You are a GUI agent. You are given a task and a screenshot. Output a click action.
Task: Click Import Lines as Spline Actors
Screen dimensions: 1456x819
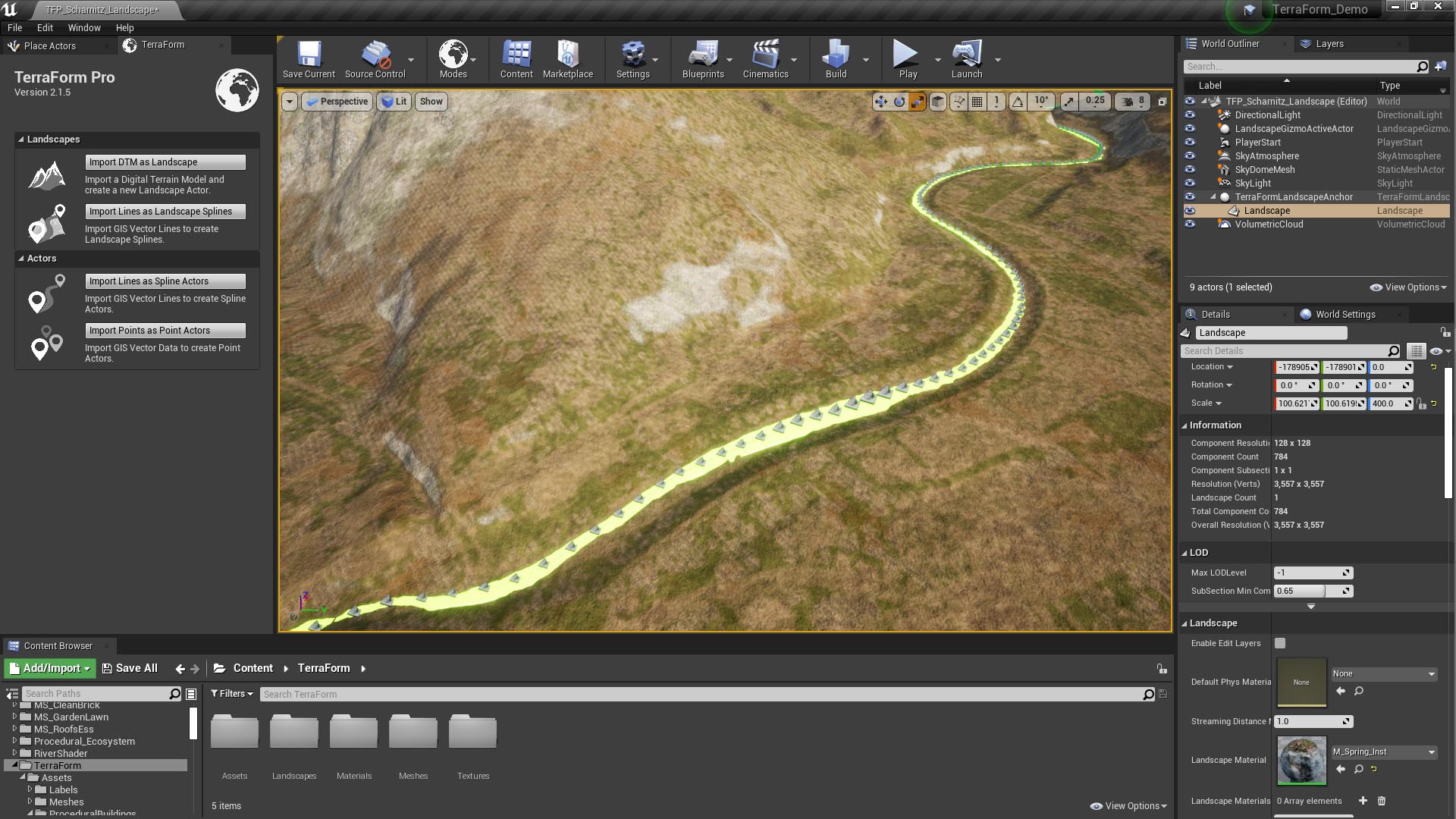[x=165, y=281]
